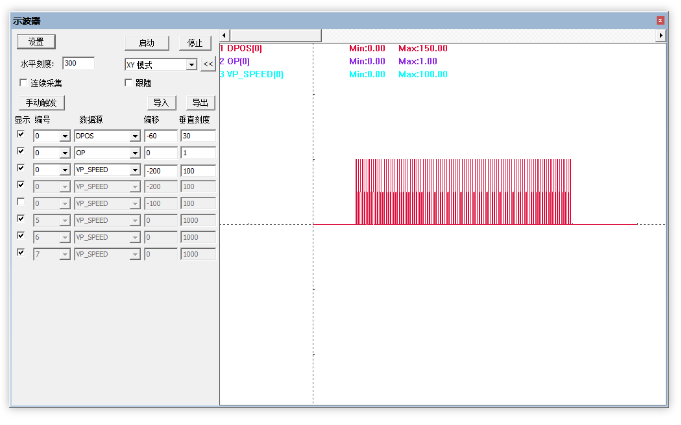The width and height of the screenshot is (681, 425).
Task: Click the red 'Max:150.00' value
Action: [x=423, y=49]
